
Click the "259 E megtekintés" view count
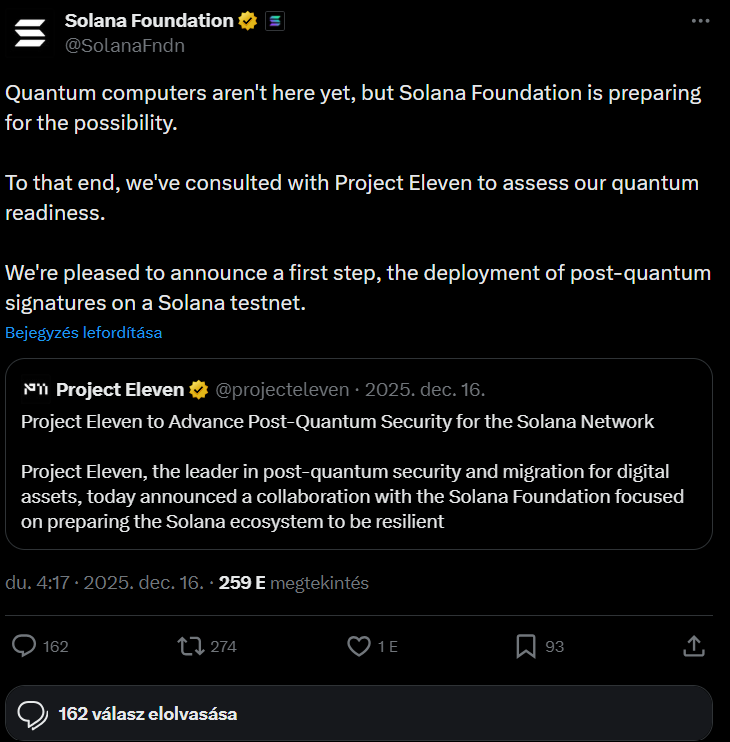pos(294,582)
